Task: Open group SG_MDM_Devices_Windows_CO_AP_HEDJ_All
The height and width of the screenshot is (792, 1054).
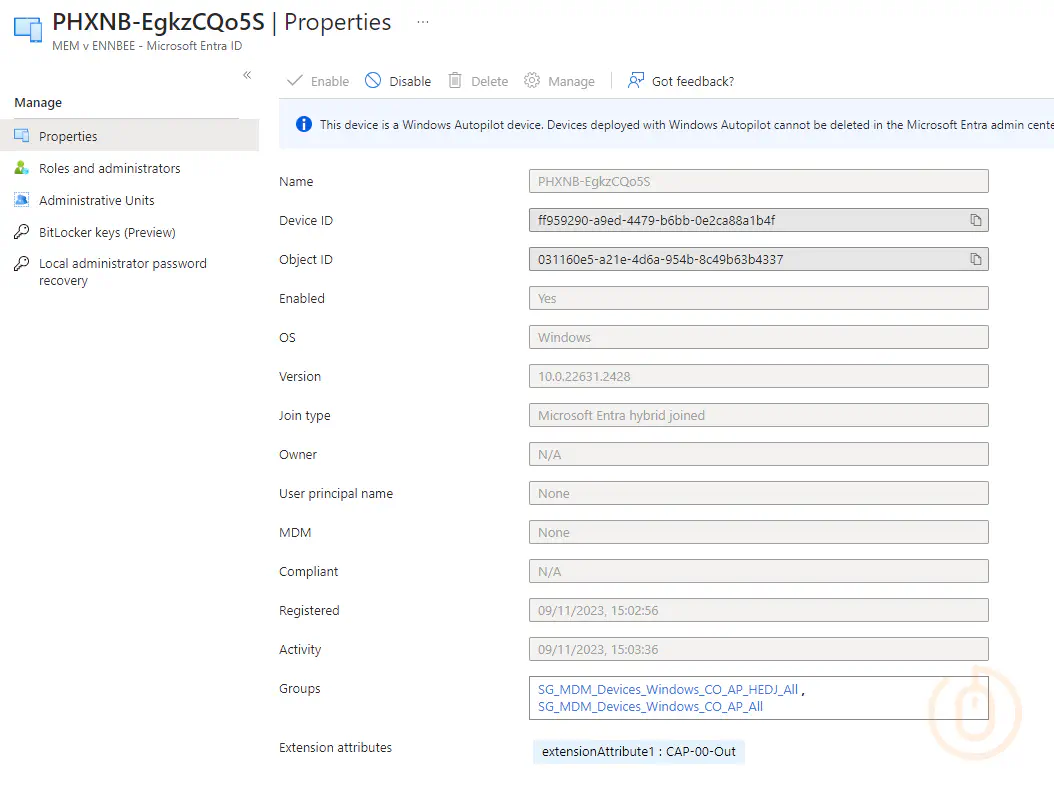Action: [667, 689]
